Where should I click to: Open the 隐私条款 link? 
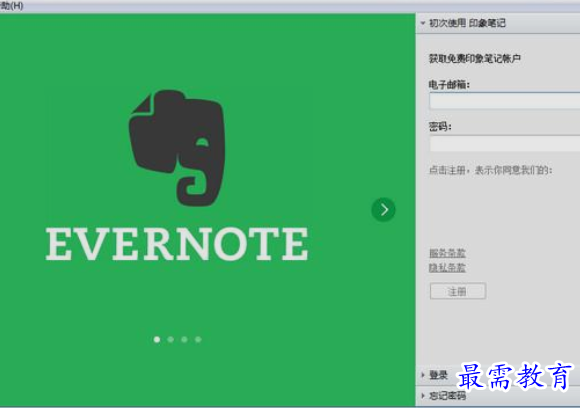(447, 267)
